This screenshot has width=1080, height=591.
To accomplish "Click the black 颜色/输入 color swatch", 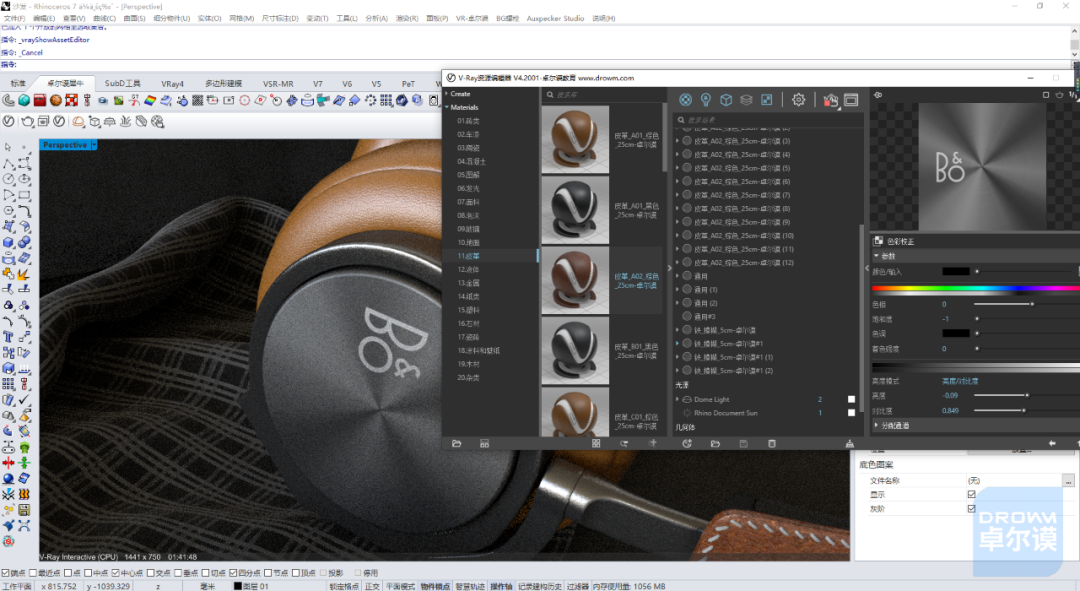I will pyautogui.click(x=955, y=271).
